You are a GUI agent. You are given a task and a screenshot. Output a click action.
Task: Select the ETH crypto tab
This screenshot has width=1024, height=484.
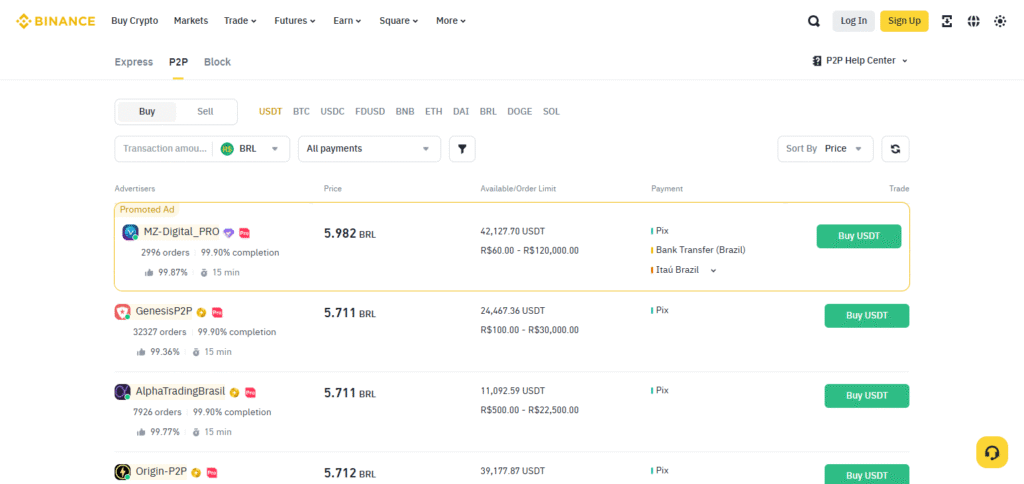(x=434, y=112)
